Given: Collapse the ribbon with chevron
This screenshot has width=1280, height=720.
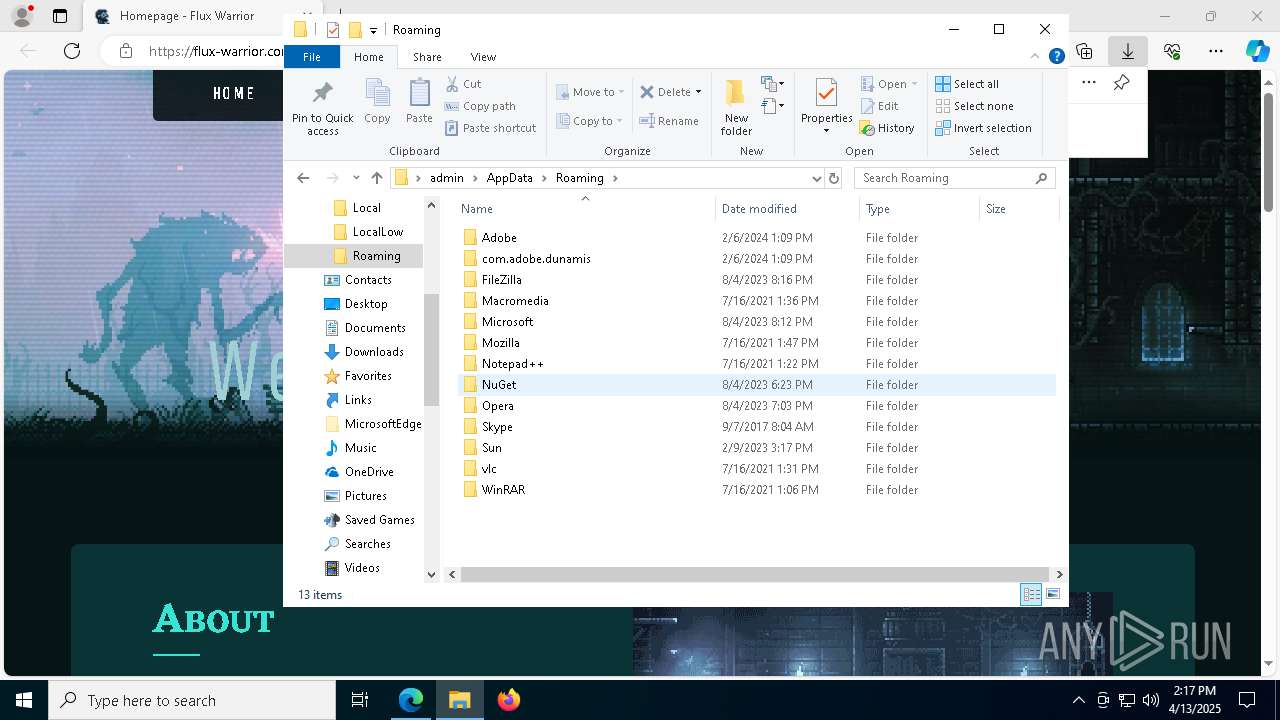Looking at the screenshot, I should pyautogui.click(x=1036, y=57).
